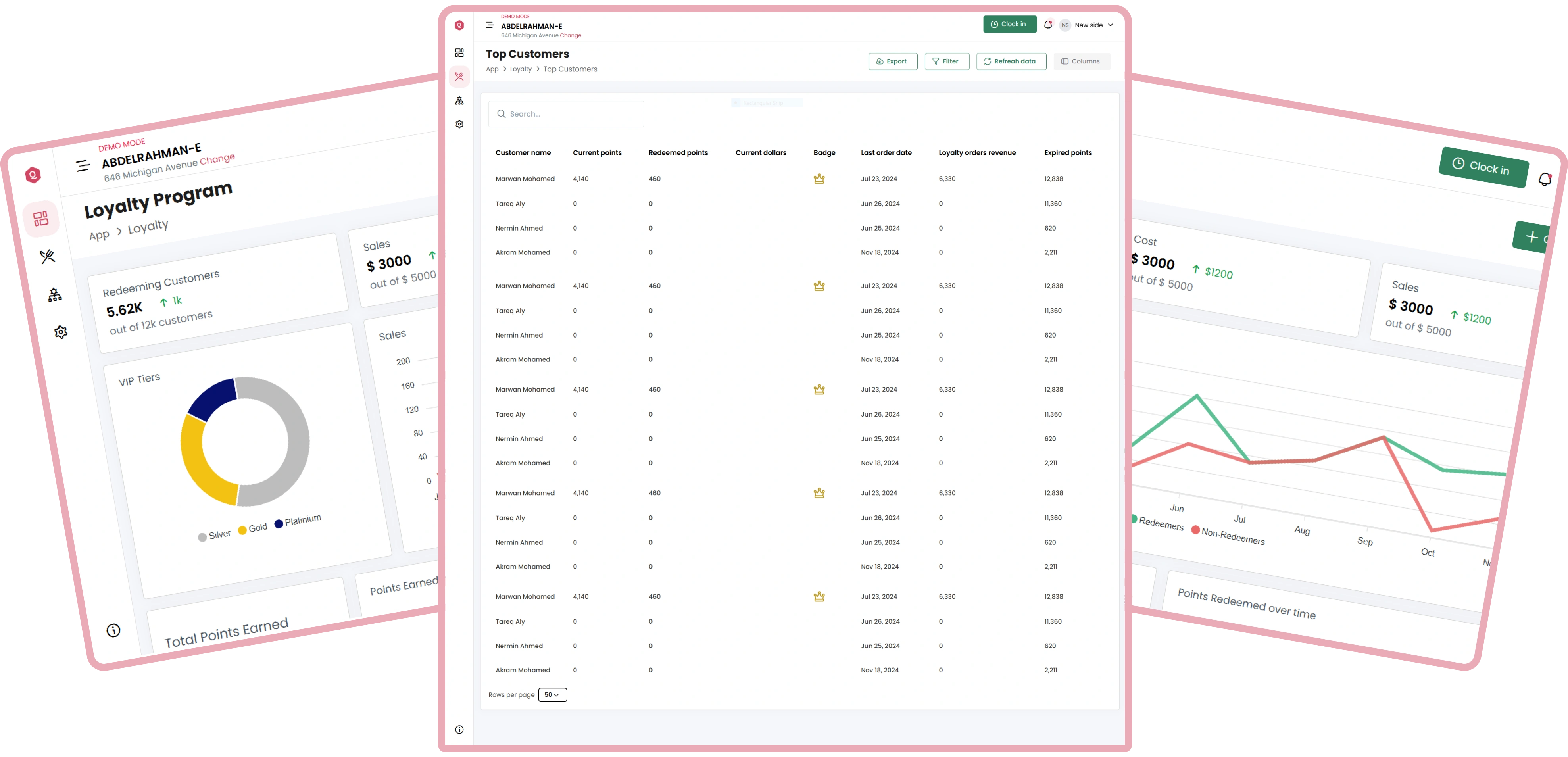This screenshot has height=757, width=1568.
Task: Click the info icon at center sidebar bottom
Action: [x=459, y=730]
